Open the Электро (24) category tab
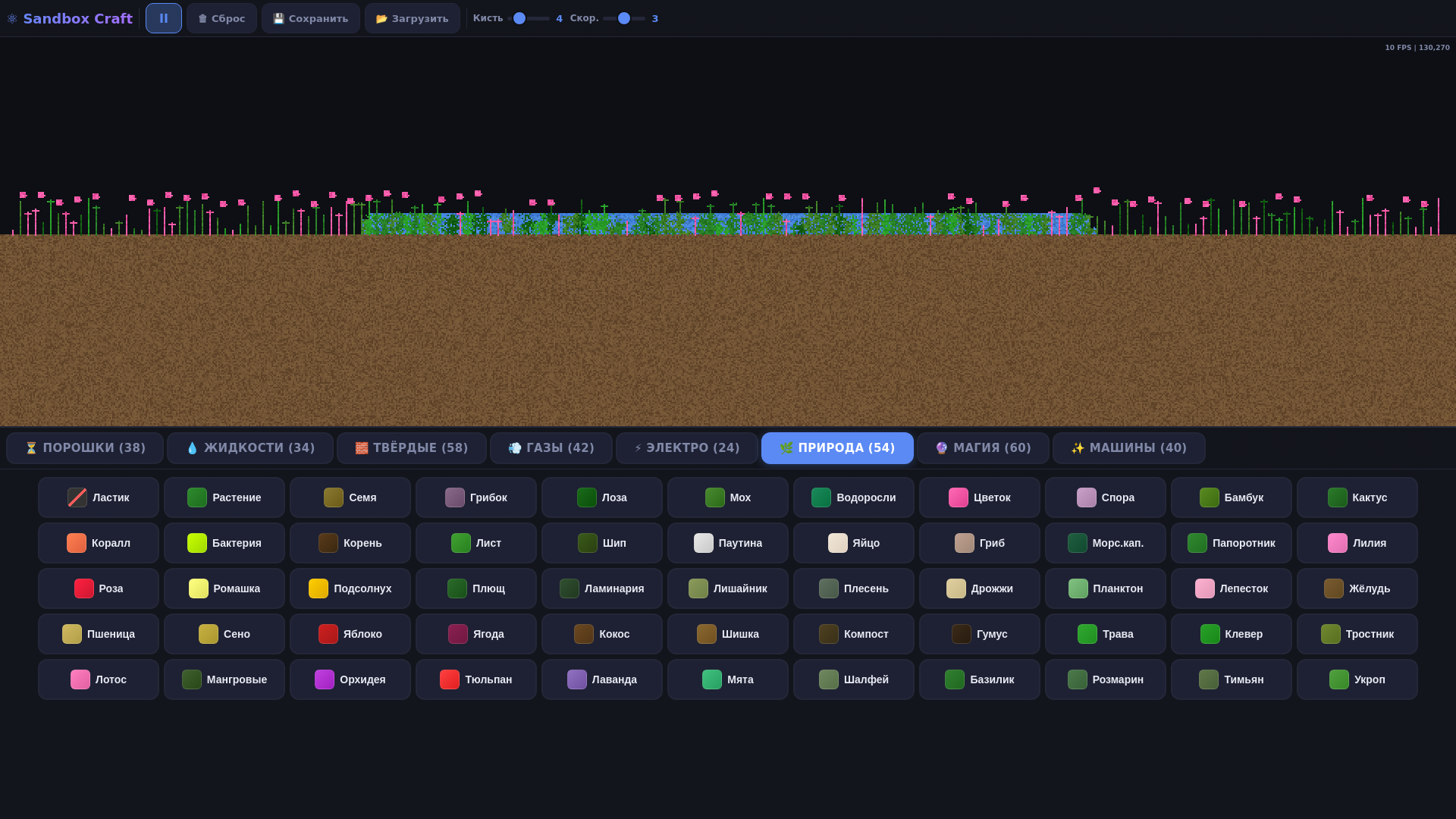 point(687,448)
